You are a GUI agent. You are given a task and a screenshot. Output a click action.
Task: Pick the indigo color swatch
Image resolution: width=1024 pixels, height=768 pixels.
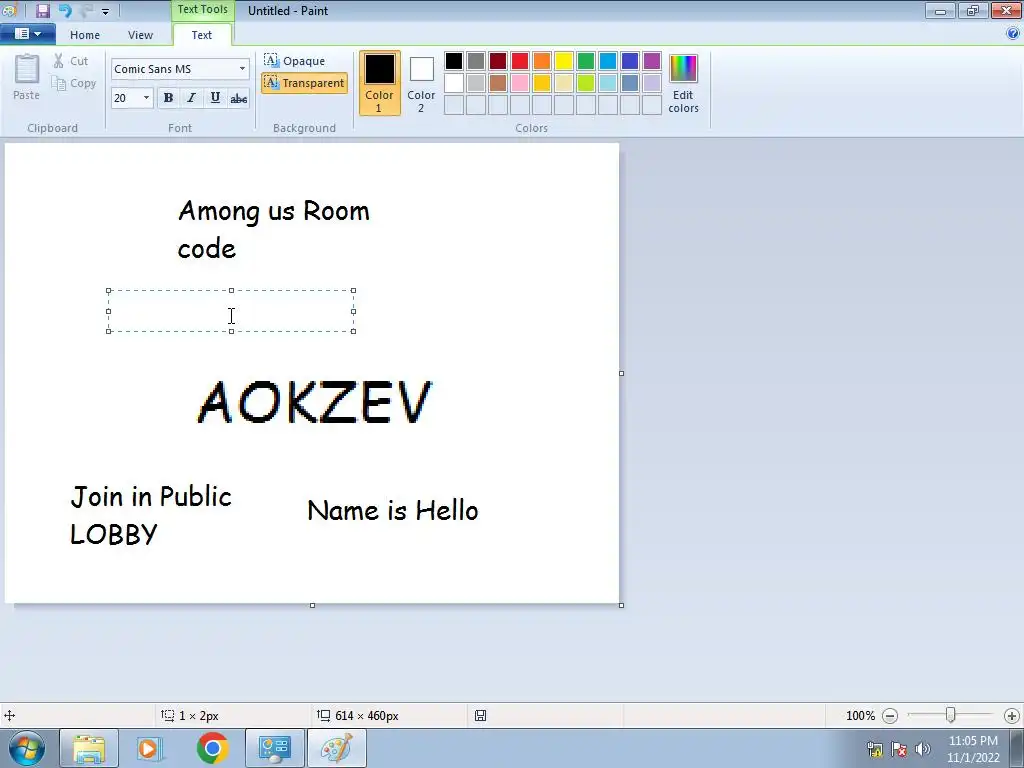[630, 61]
